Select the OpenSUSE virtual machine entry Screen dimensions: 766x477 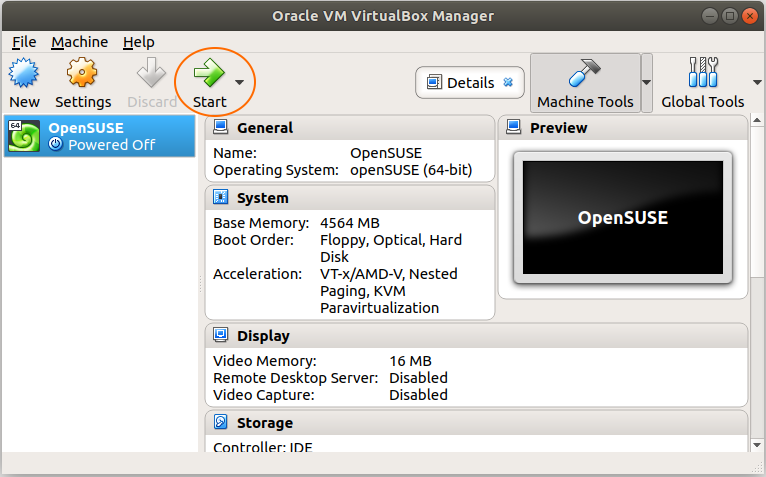click(99, 136)
